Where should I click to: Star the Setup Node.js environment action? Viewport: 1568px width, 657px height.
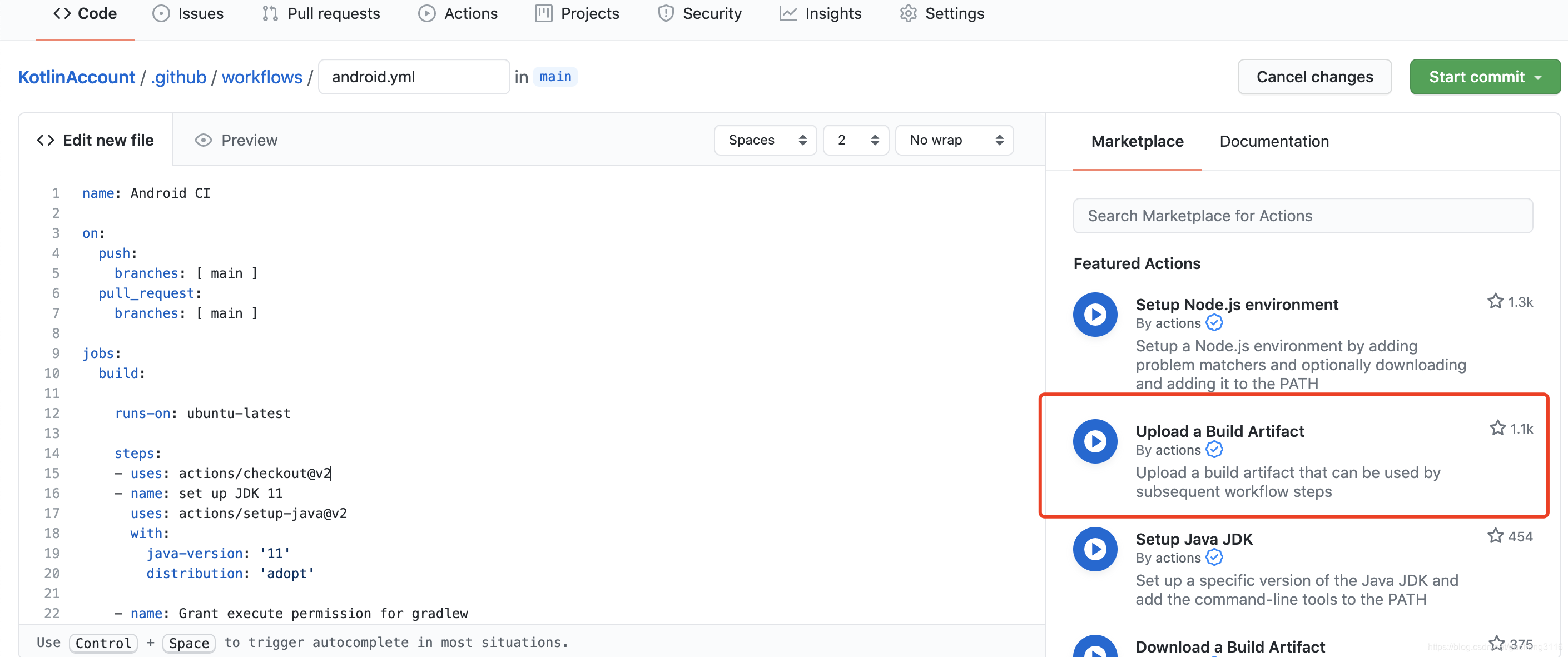click(1497, 301)
